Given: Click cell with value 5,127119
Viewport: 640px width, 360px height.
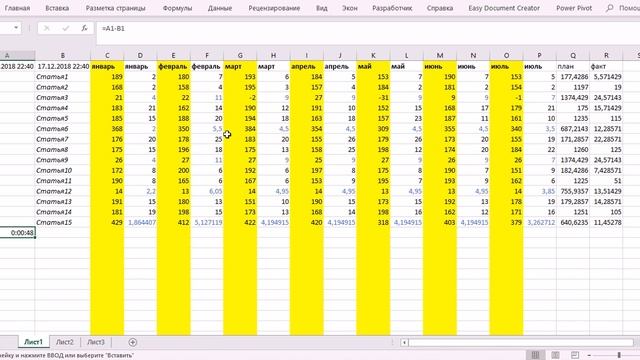Looking at the screenshot, I should (207, 222).
